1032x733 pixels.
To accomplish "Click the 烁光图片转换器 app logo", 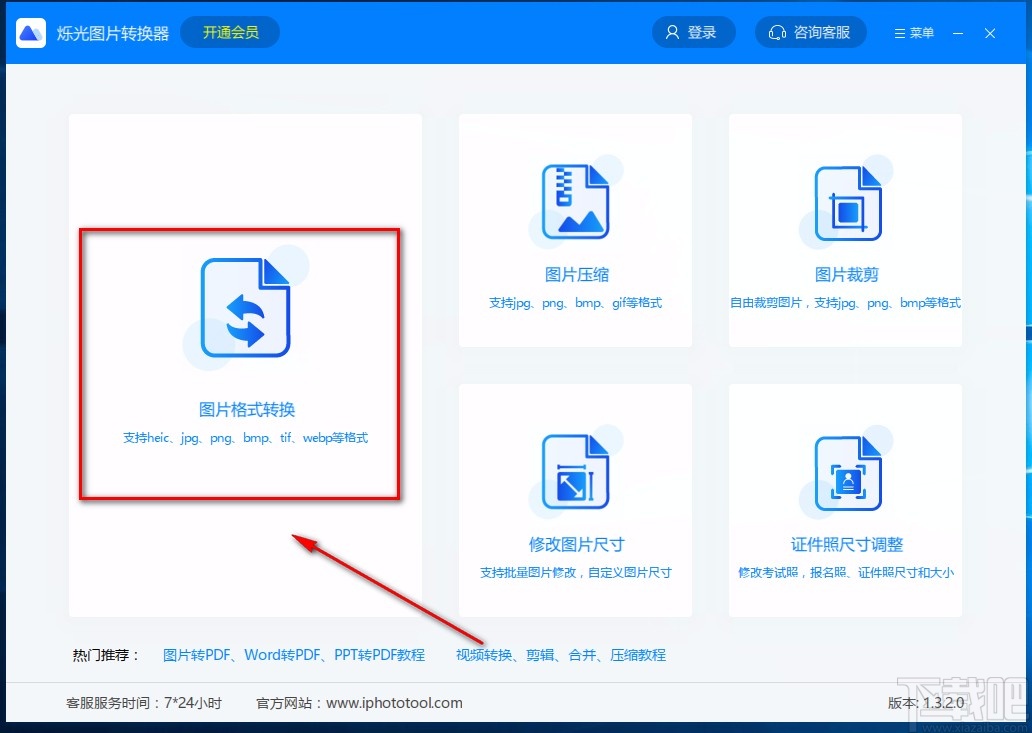I will (31, 32).
